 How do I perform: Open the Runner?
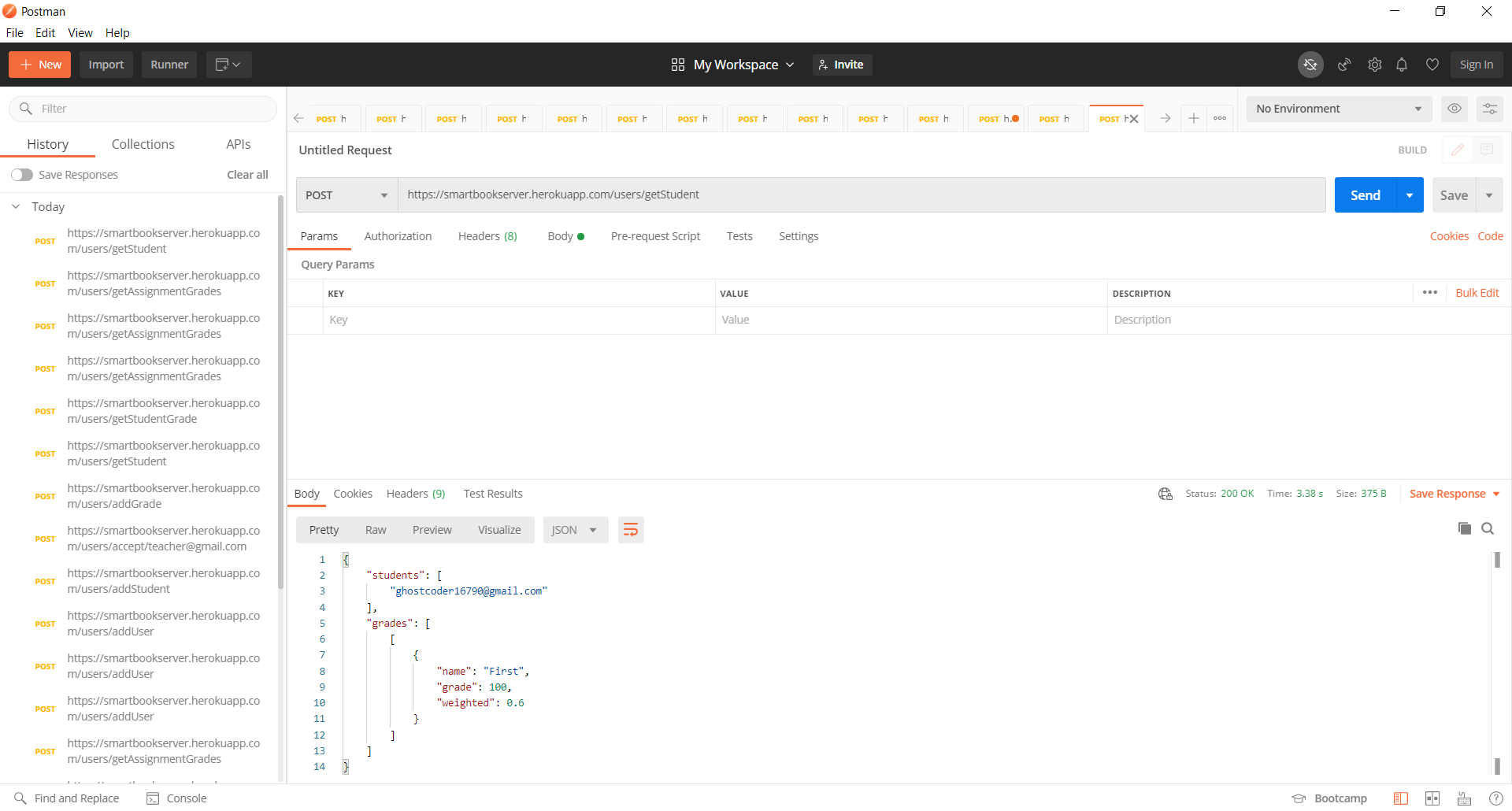[x=169, y=65]
